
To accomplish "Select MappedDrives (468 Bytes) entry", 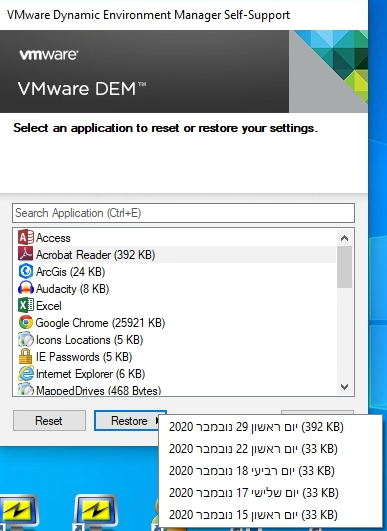I will tap(176, 389).
